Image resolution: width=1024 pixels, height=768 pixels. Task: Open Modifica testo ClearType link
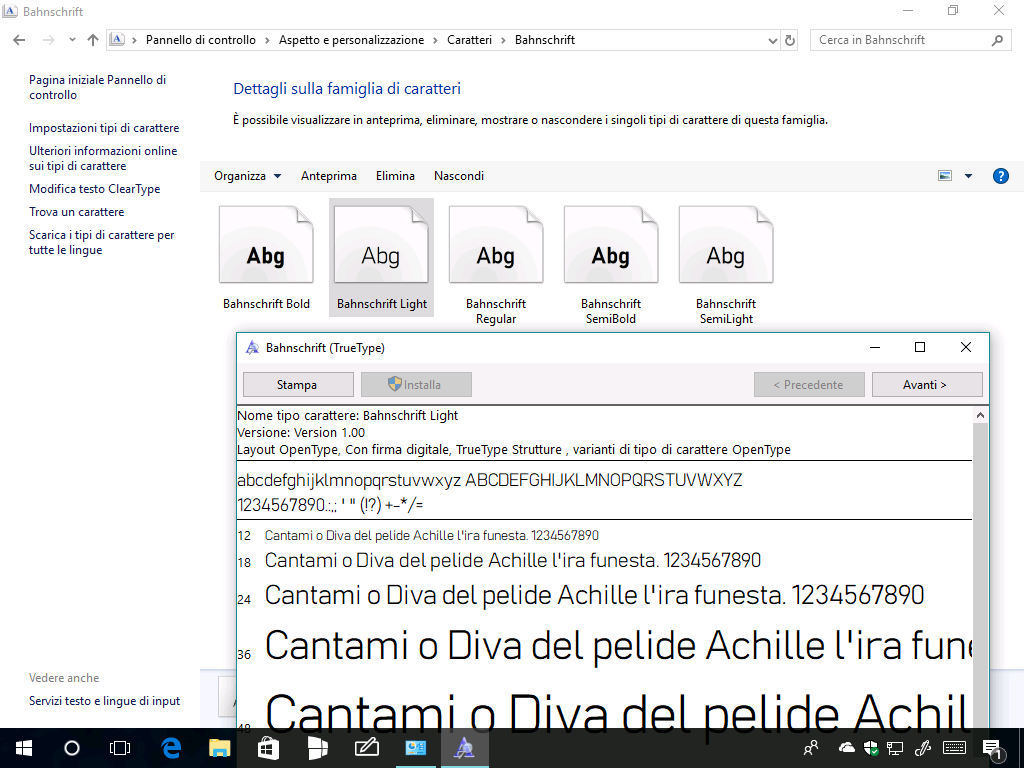pyautogui.click(x=94, y=189)
